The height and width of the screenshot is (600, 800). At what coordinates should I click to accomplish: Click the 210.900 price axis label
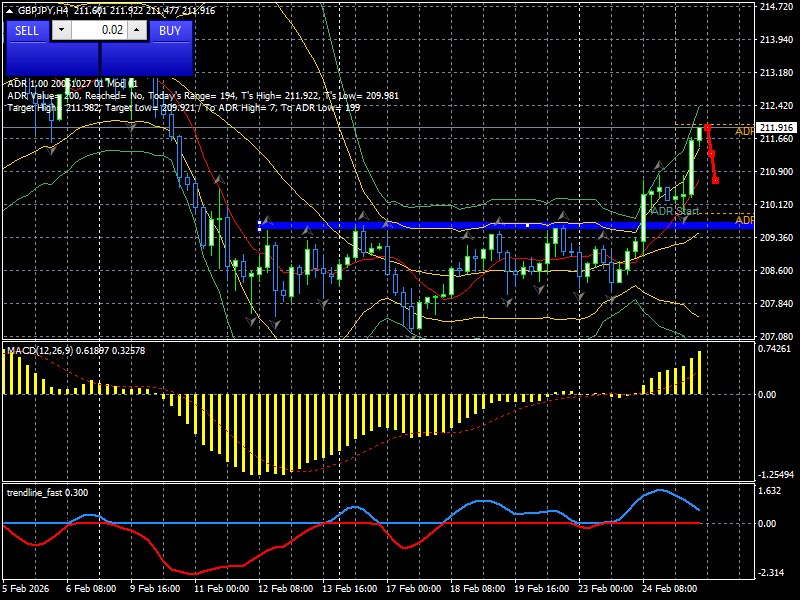click(776, 171)
